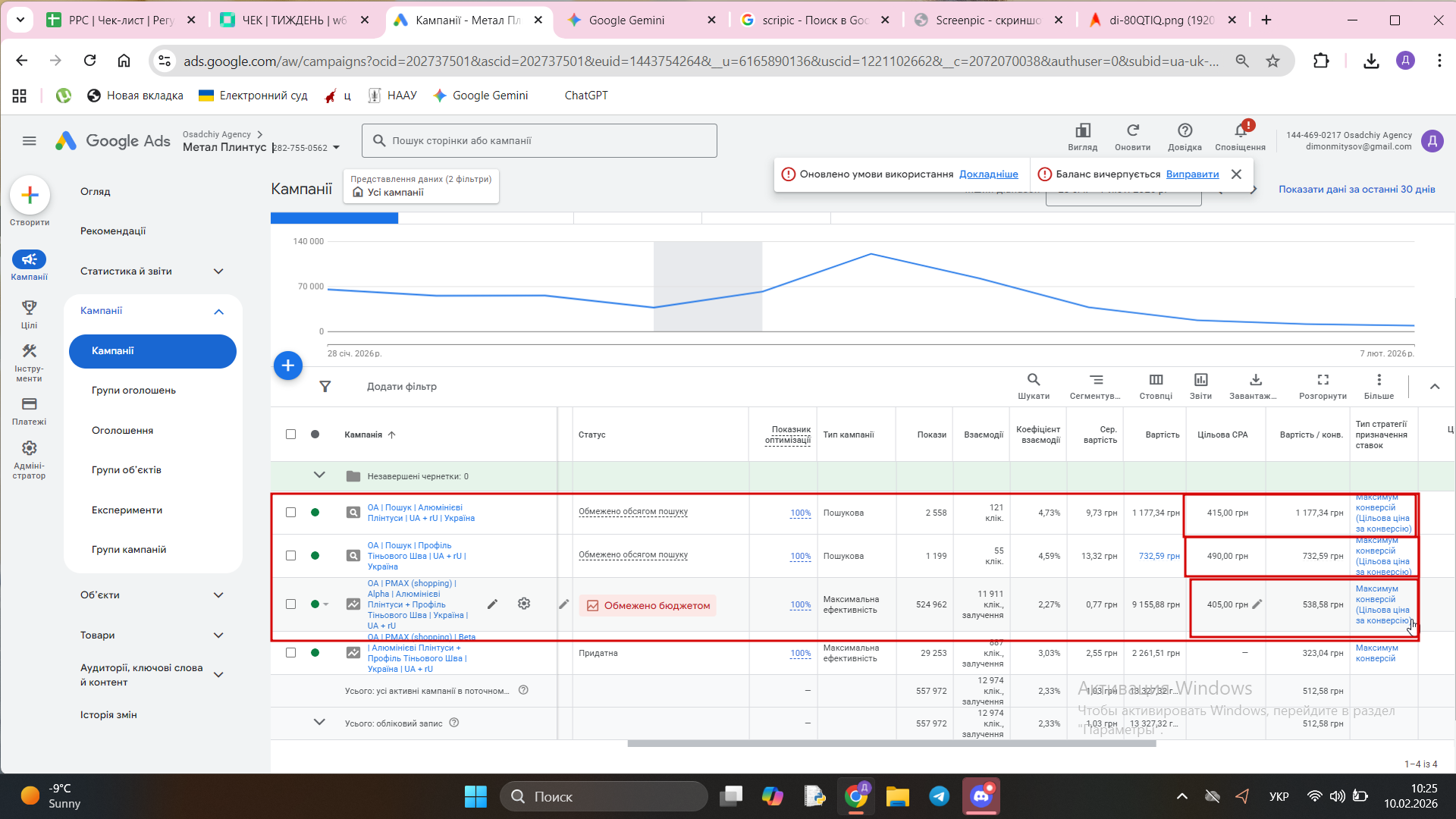Open Payments (Платежі) sidebar icon
Screen dimensions: 1456x819
click(29, 404)
